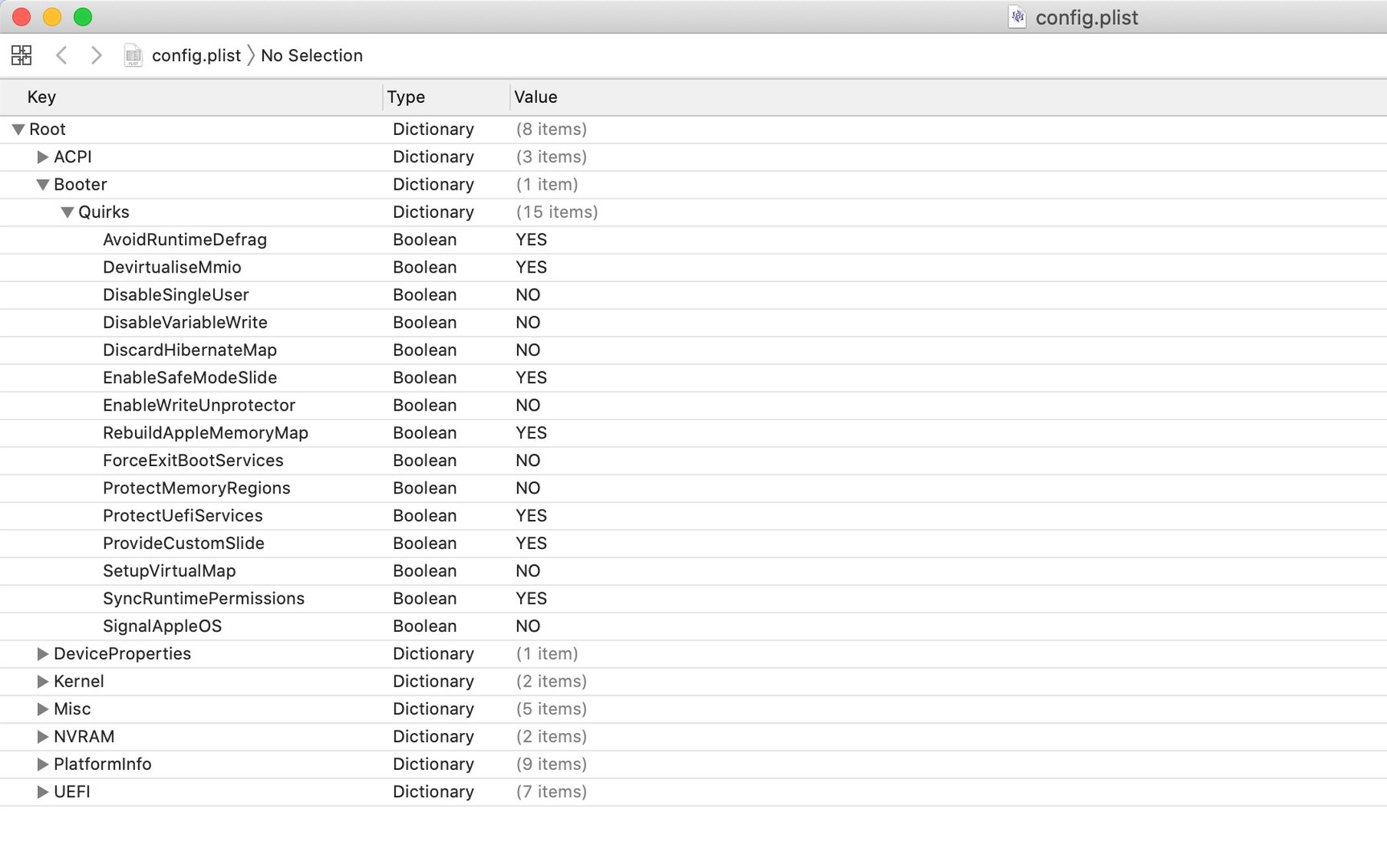Click the (15 items) value of Quirks

[x=557, y=212]
